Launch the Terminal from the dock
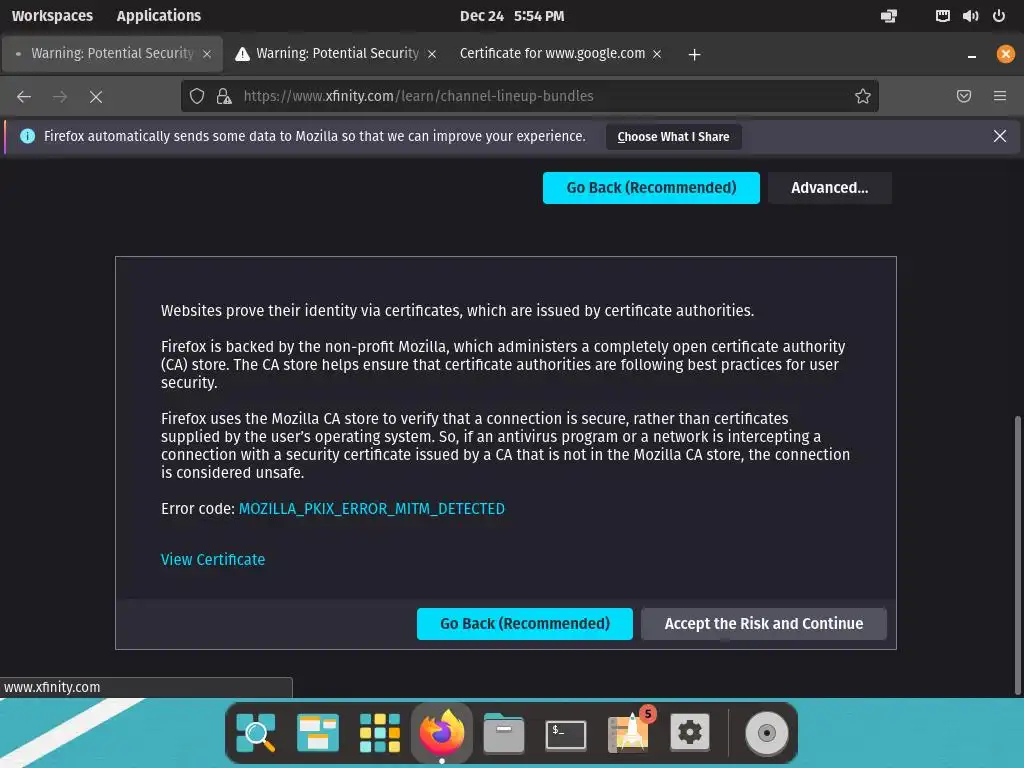The width and height of the screenshot is (1024, 768). tap(566, 734)
